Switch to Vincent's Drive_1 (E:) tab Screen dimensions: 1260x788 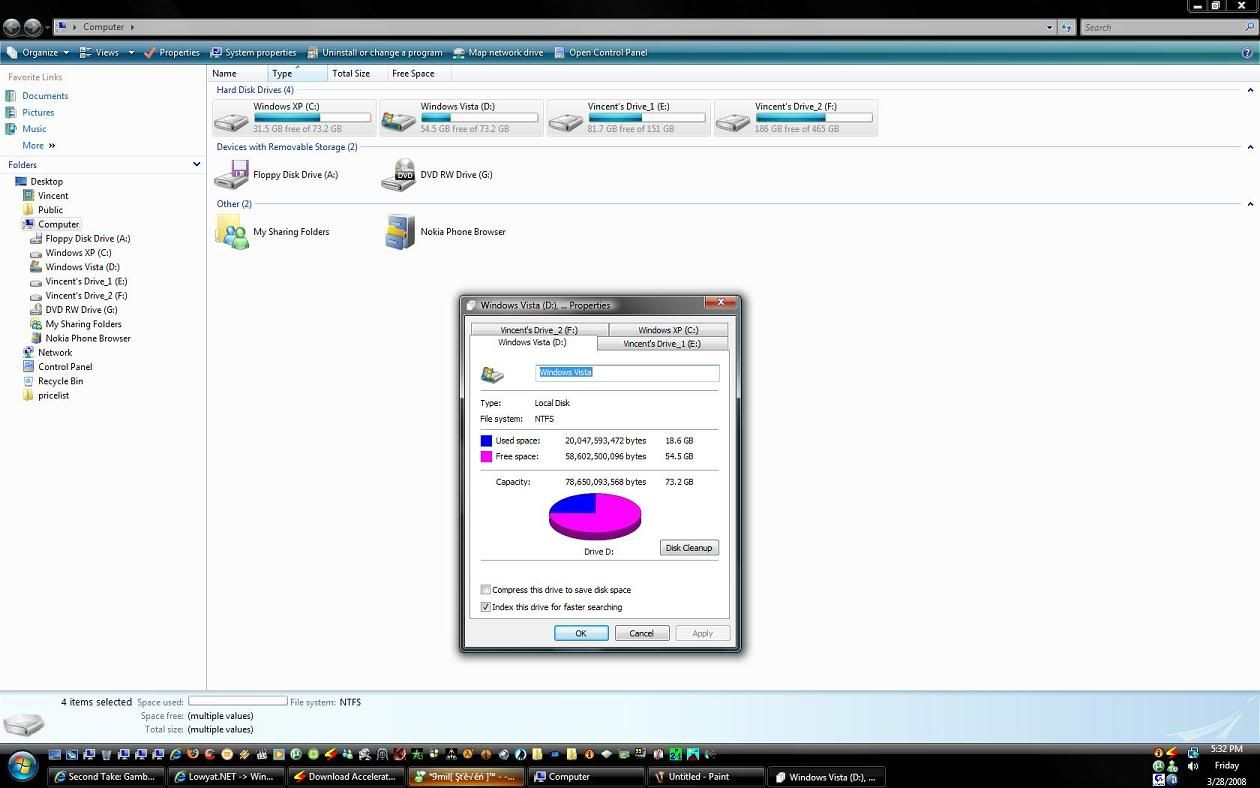coord(661,344)
